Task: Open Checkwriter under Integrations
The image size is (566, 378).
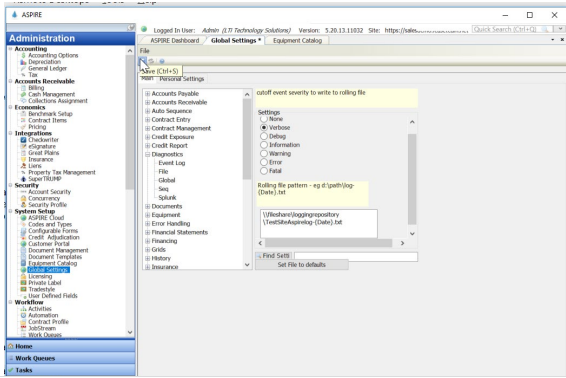Action: click(43, 140)
